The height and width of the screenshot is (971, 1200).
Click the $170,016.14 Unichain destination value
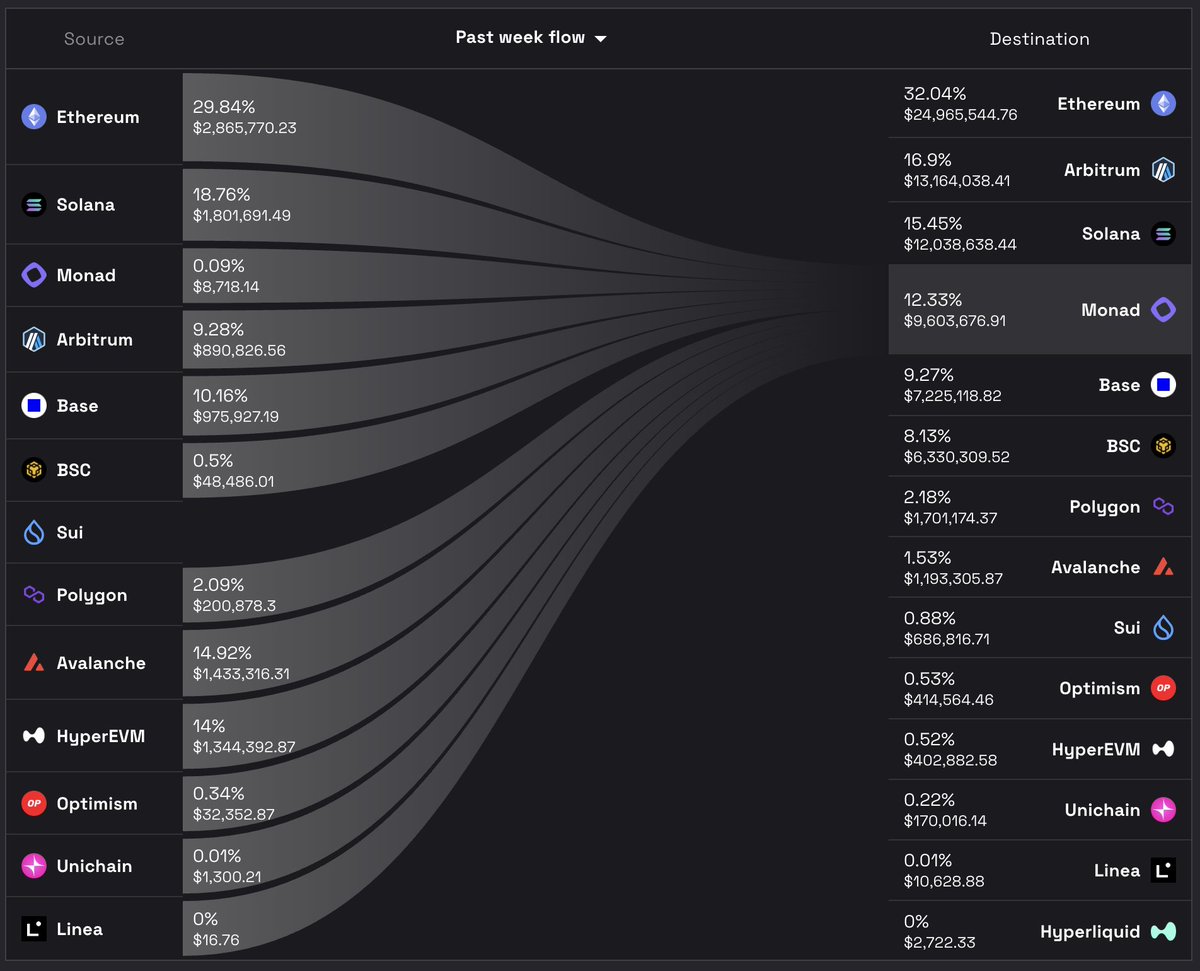(945, 821)
